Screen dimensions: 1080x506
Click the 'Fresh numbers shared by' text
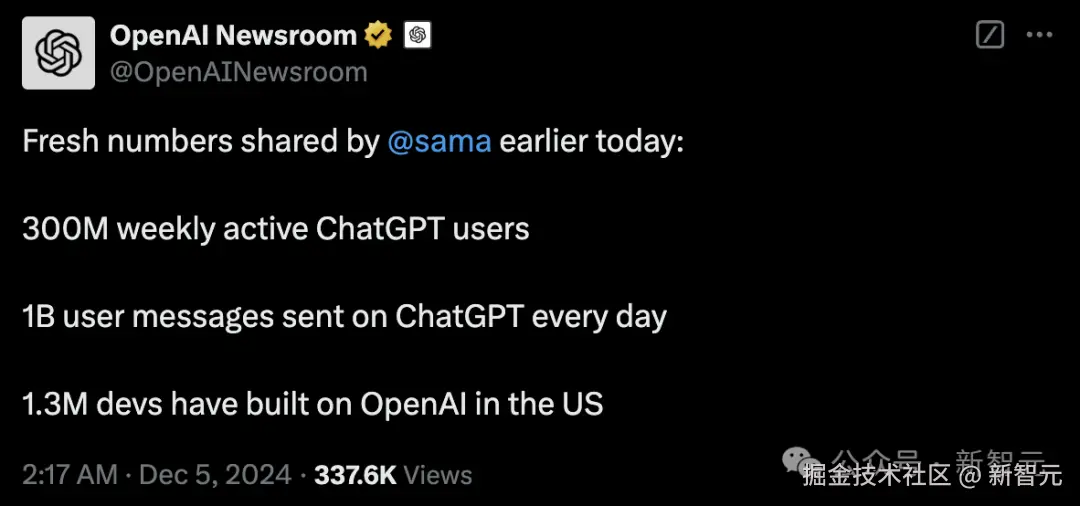pyautogui.click(x=200, y=141)
